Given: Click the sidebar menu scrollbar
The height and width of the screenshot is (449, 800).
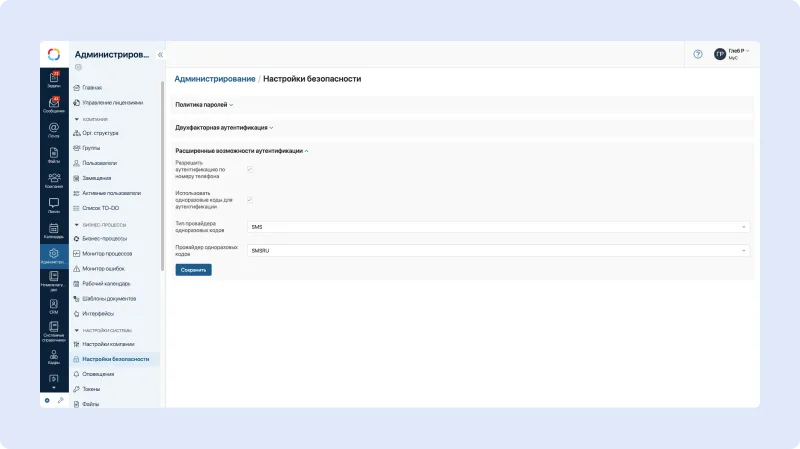Looking at the screenshot, I should pos(163,176).
